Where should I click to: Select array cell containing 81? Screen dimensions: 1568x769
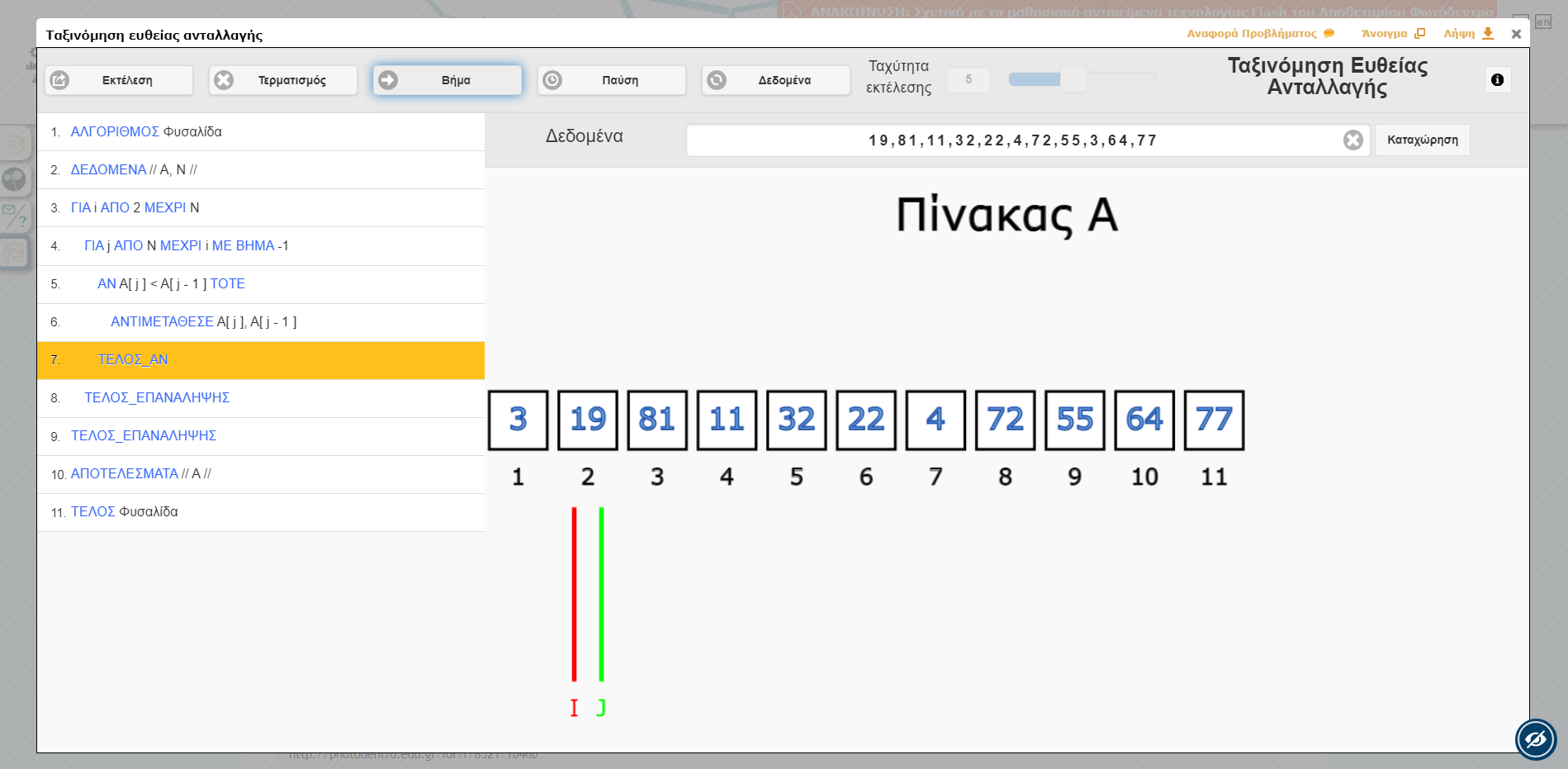click(x=657, y=420)
